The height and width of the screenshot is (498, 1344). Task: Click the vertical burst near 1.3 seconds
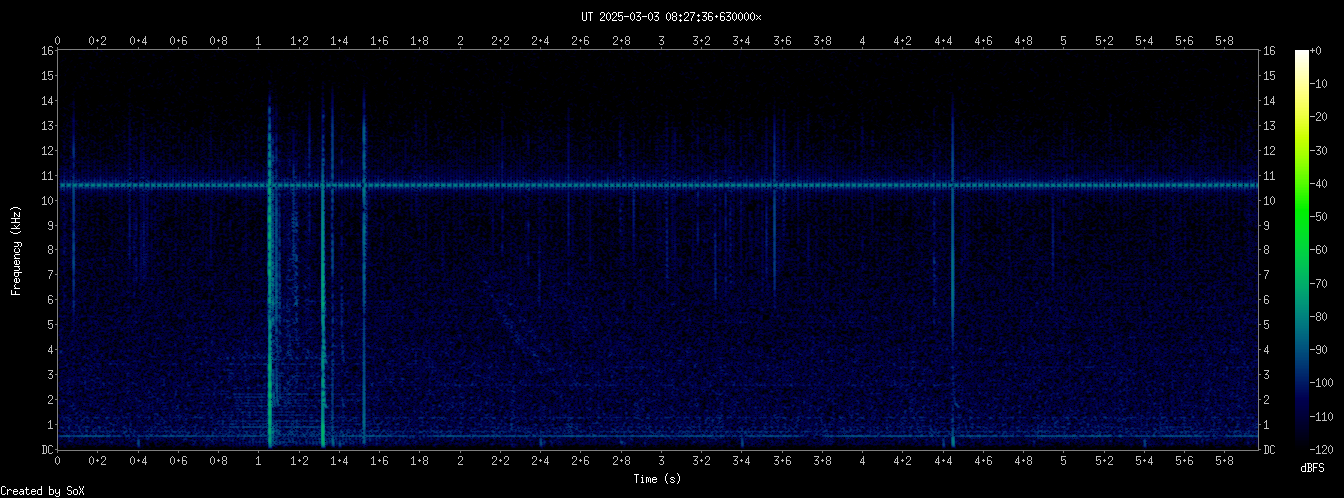pos(323,270)
